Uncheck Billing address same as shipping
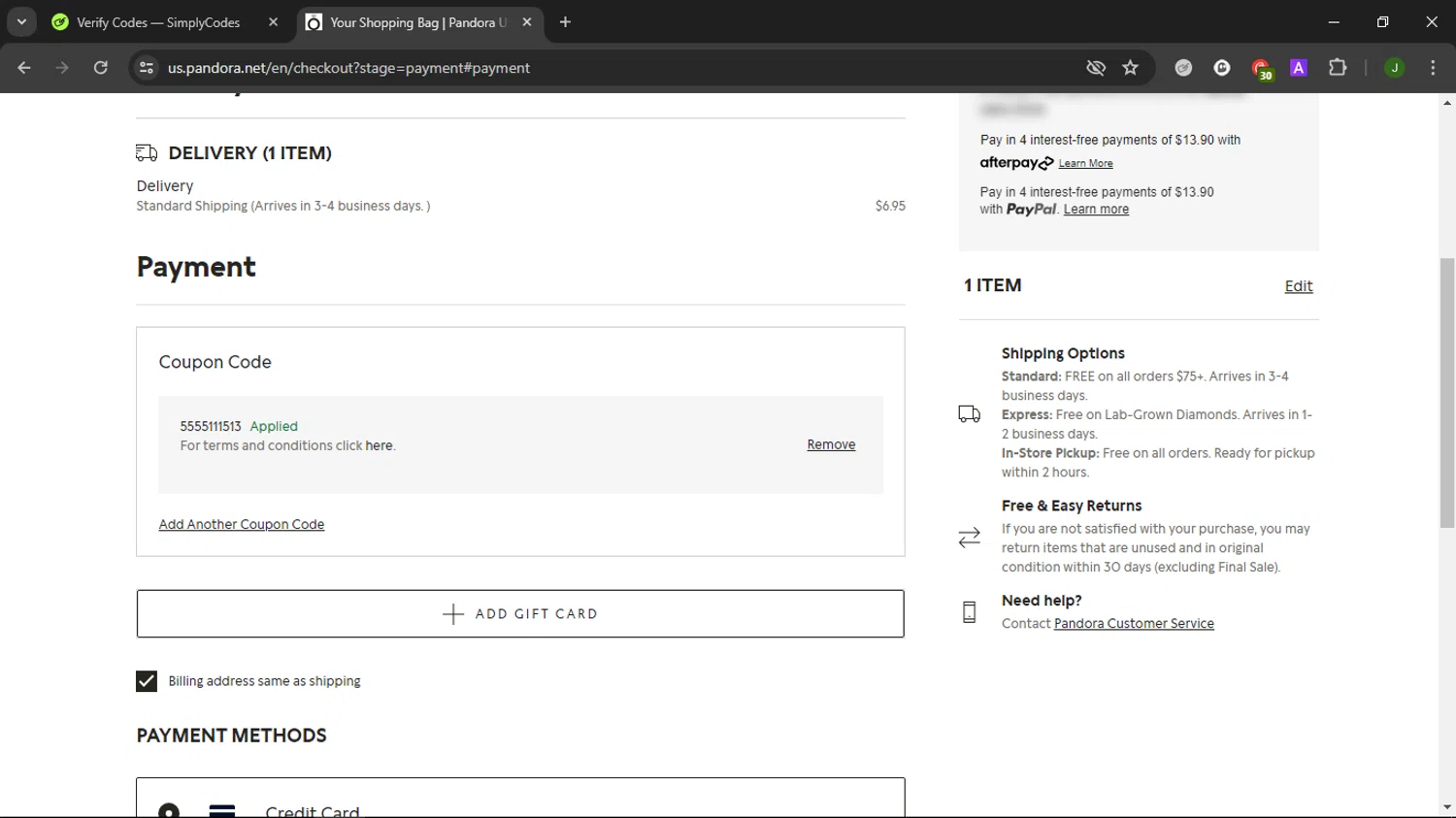Screen dimensions: 1456x818 [147, 681]
